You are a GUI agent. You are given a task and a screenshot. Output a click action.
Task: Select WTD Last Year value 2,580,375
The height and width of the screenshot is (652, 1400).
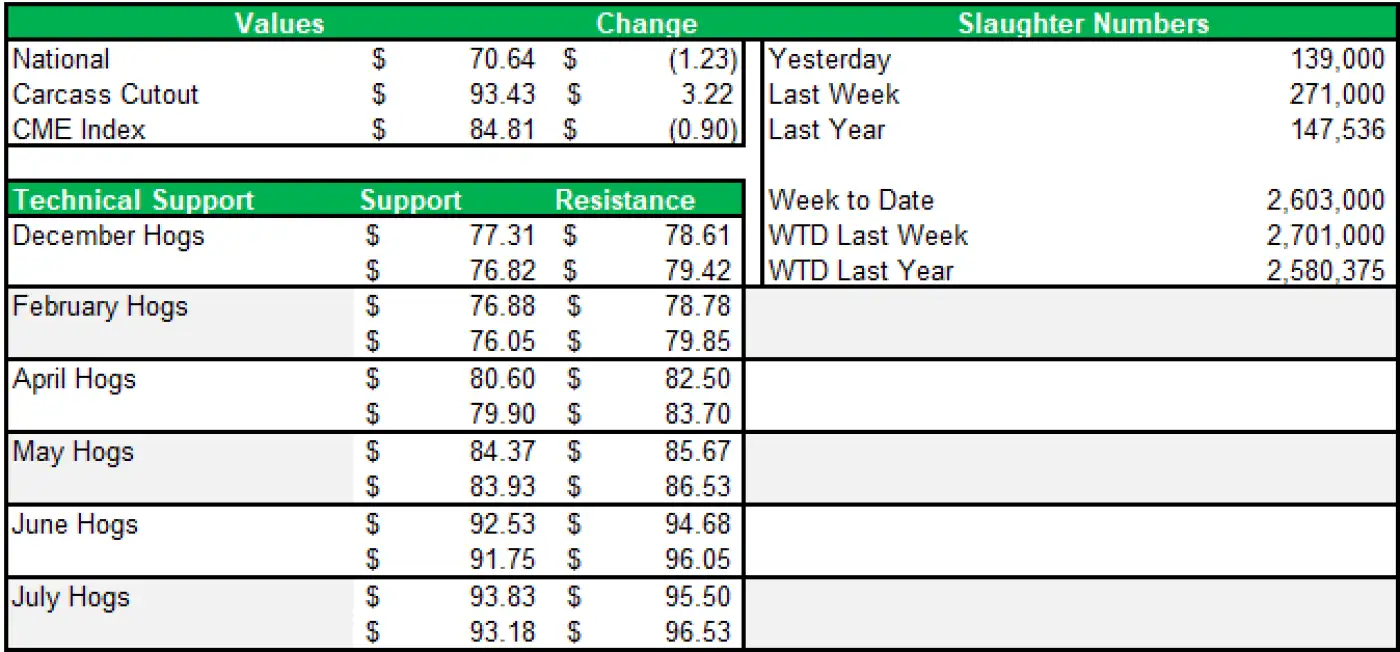[1325, 271]
